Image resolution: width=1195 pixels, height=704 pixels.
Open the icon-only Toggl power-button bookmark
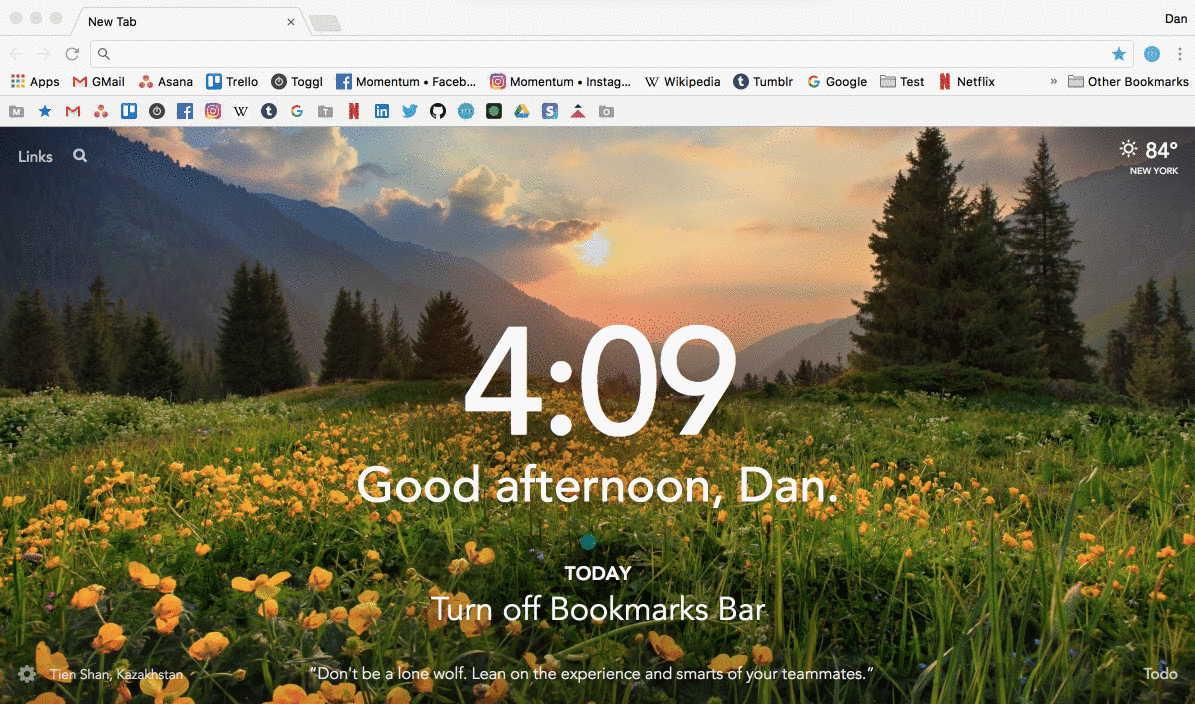[157, 111]
